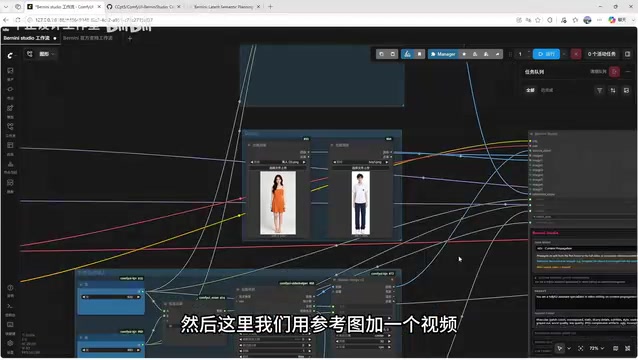Select the completed (已完成) filter in the task queue
Viewport: 638px width, 360px height.
pos(547,90)
